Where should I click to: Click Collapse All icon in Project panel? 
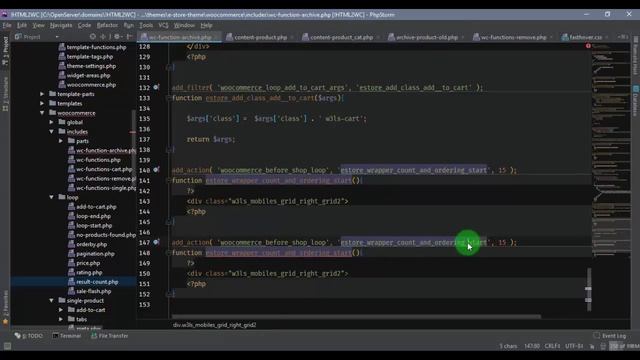coord(103,37)
